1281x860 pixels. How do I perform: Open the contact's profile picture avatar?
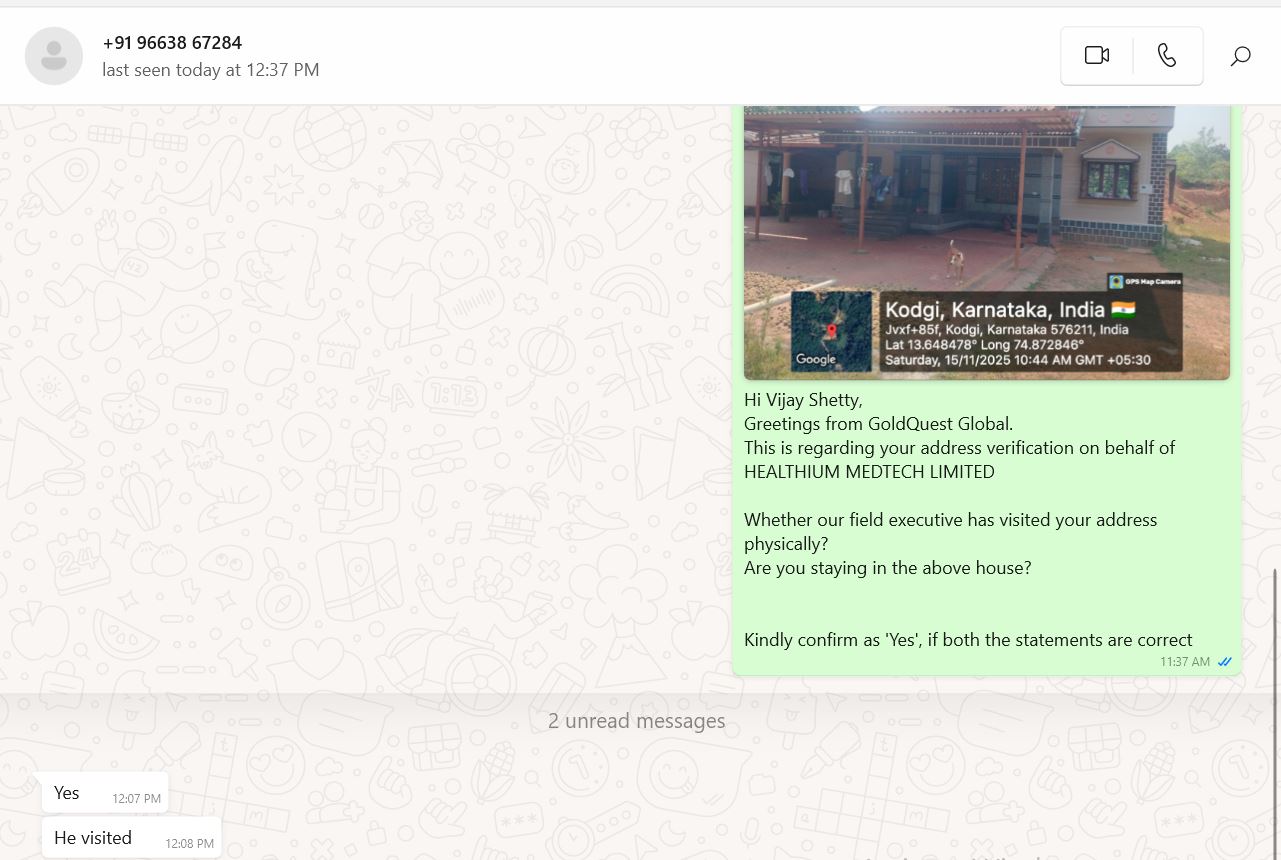coord(54,56)
